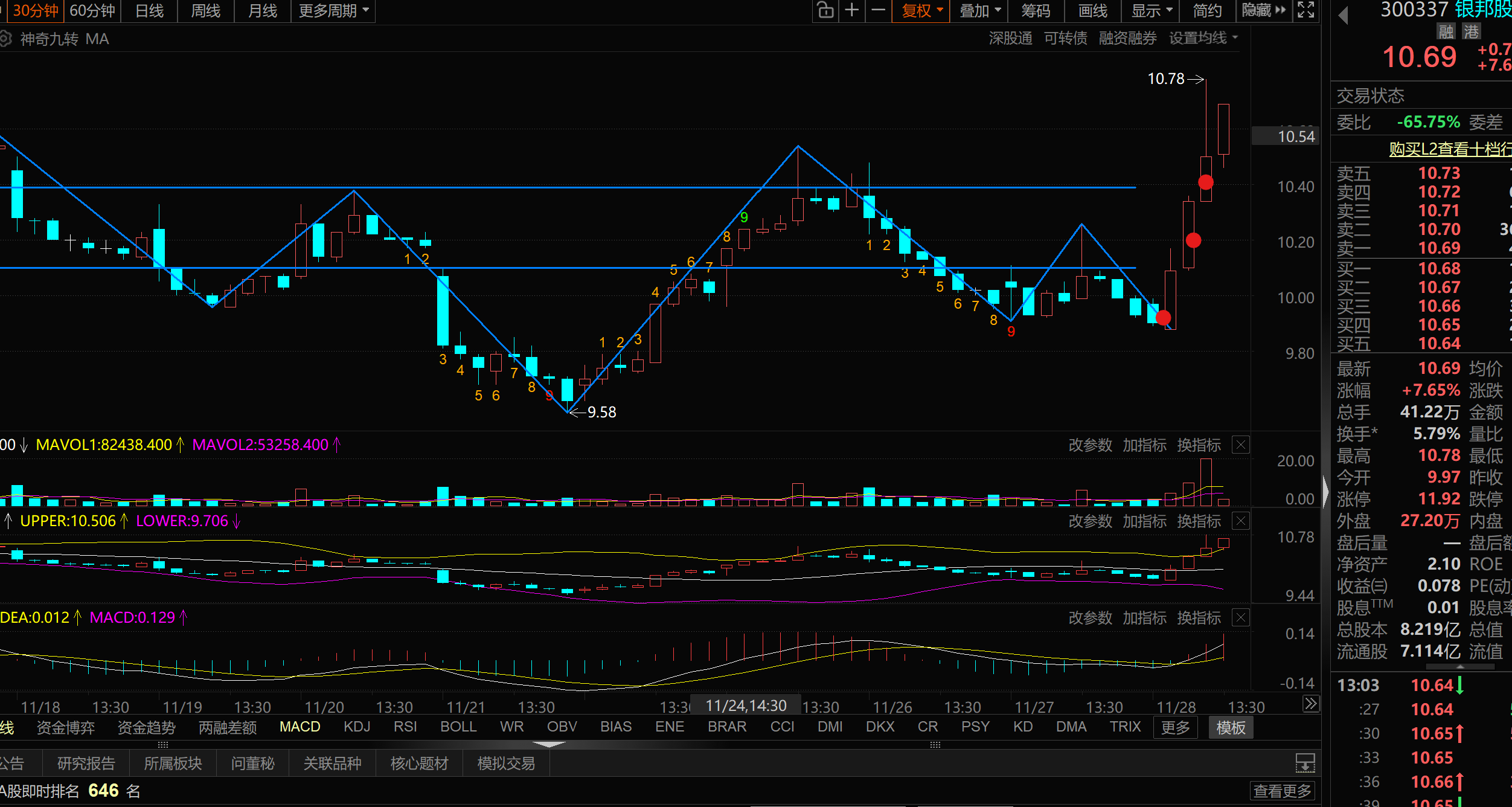Zoom in the chart with the plus icon
This screenshot has width=1512, height=807.
tap(851, 10)
